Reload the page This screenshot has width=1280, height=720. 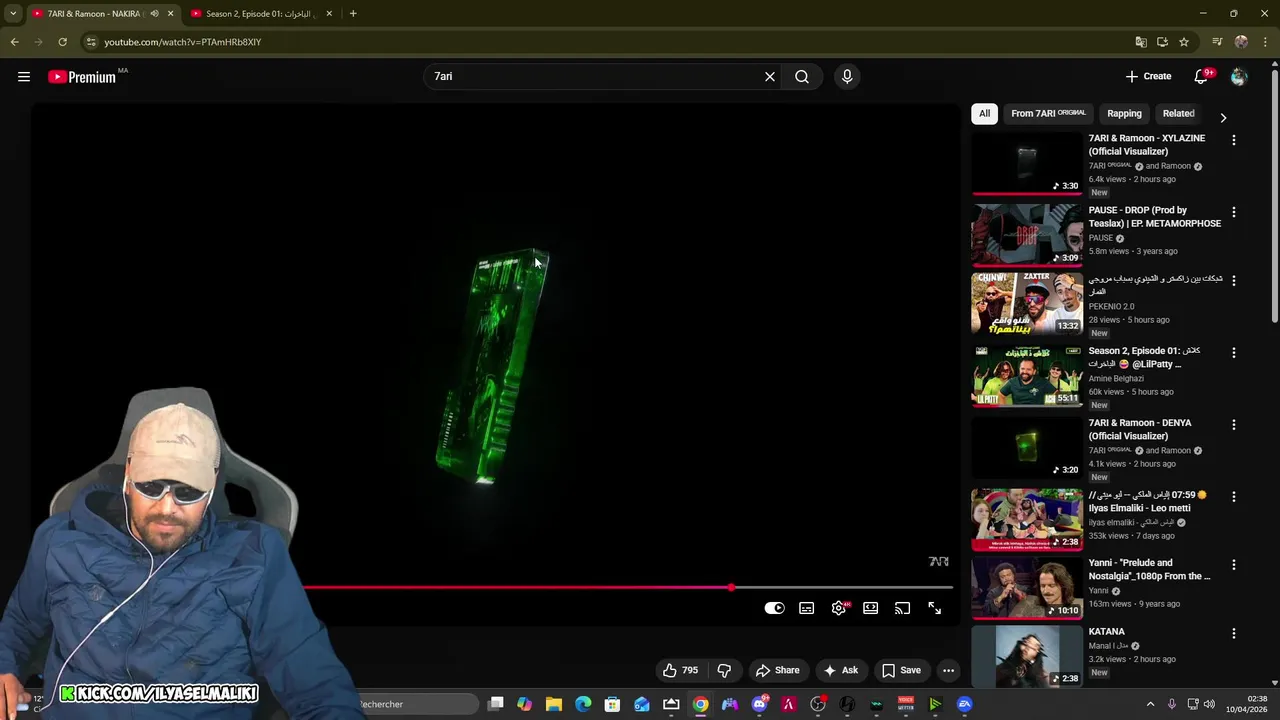(62, 42)
